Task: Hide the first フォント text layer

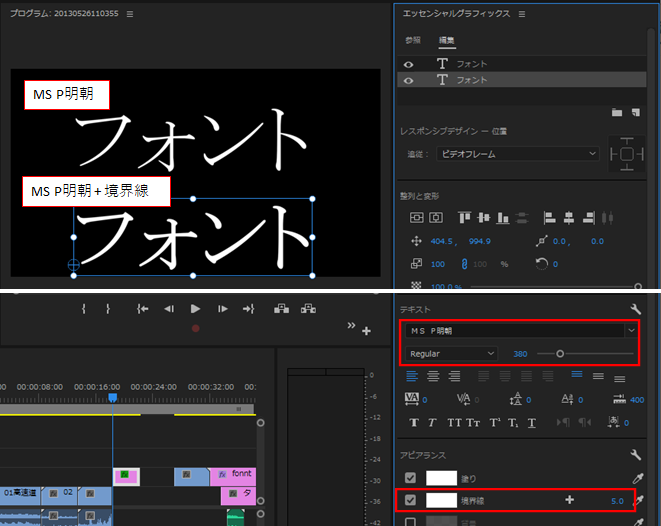Action: [x=408, y=64]
